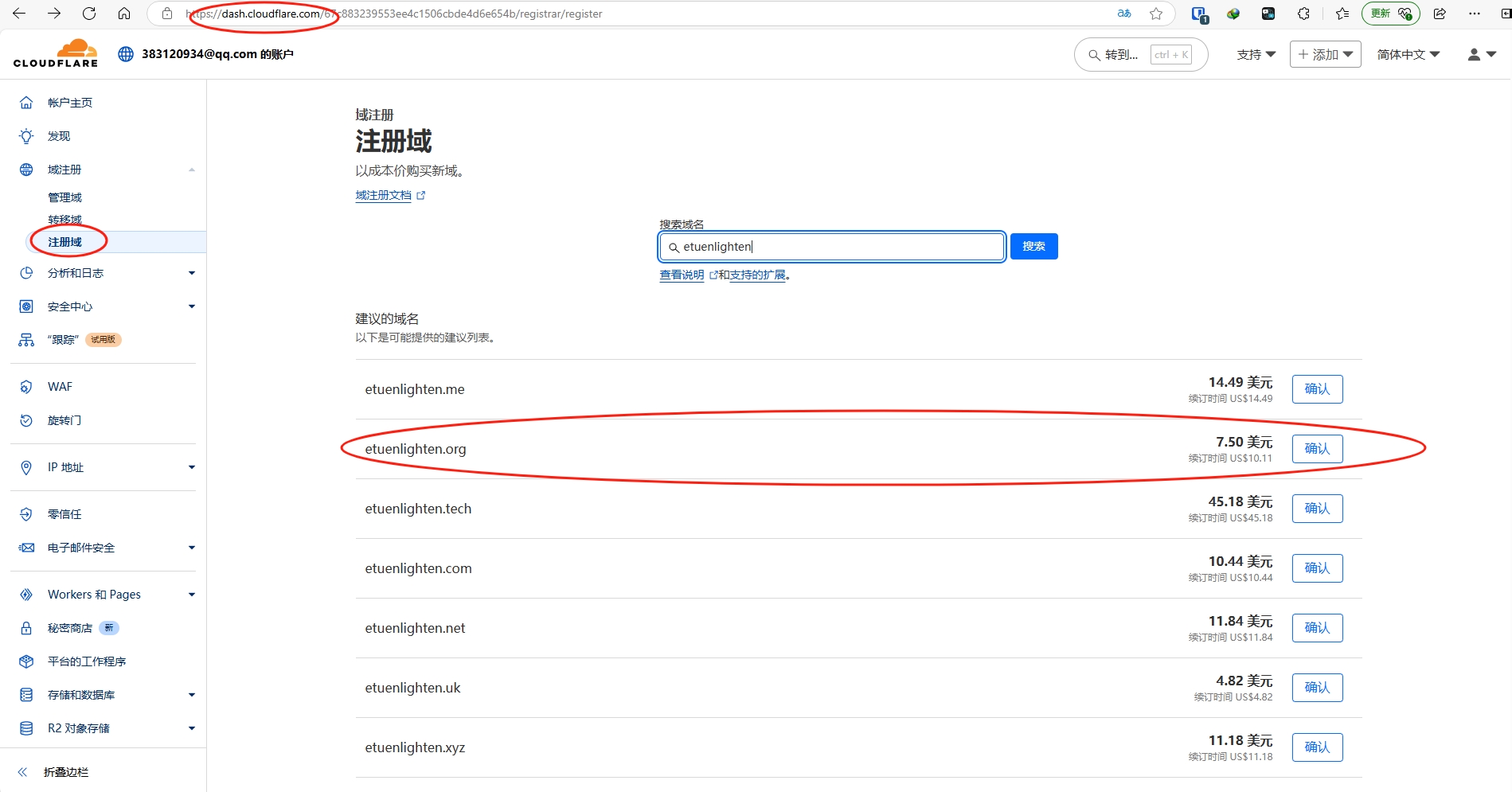Click the Cloudflare logo
The width and height of the screenshot is (1512, 792).
coord(56,53)
